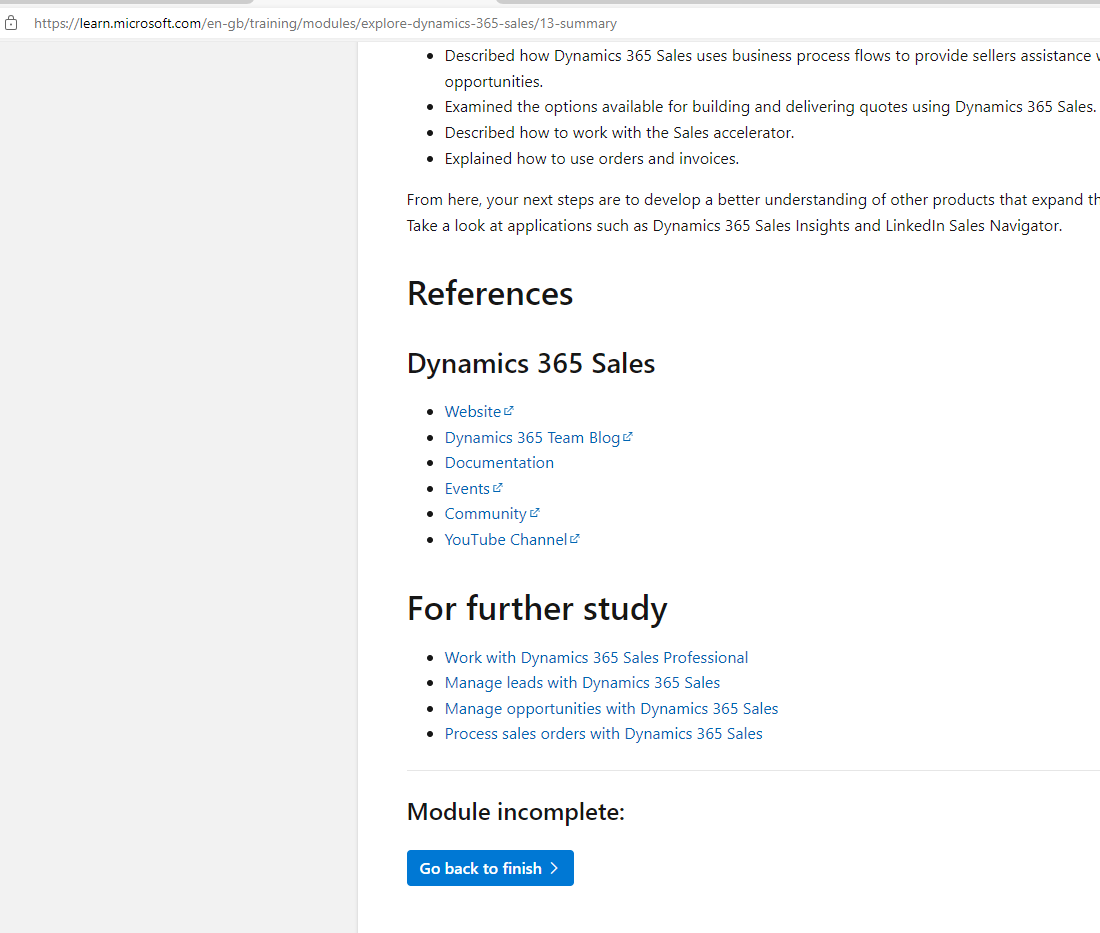The image size is (1100, 933).
Task: Open Manage opportunities with Dynamics 365 Sales
Action: pos(612,709)
